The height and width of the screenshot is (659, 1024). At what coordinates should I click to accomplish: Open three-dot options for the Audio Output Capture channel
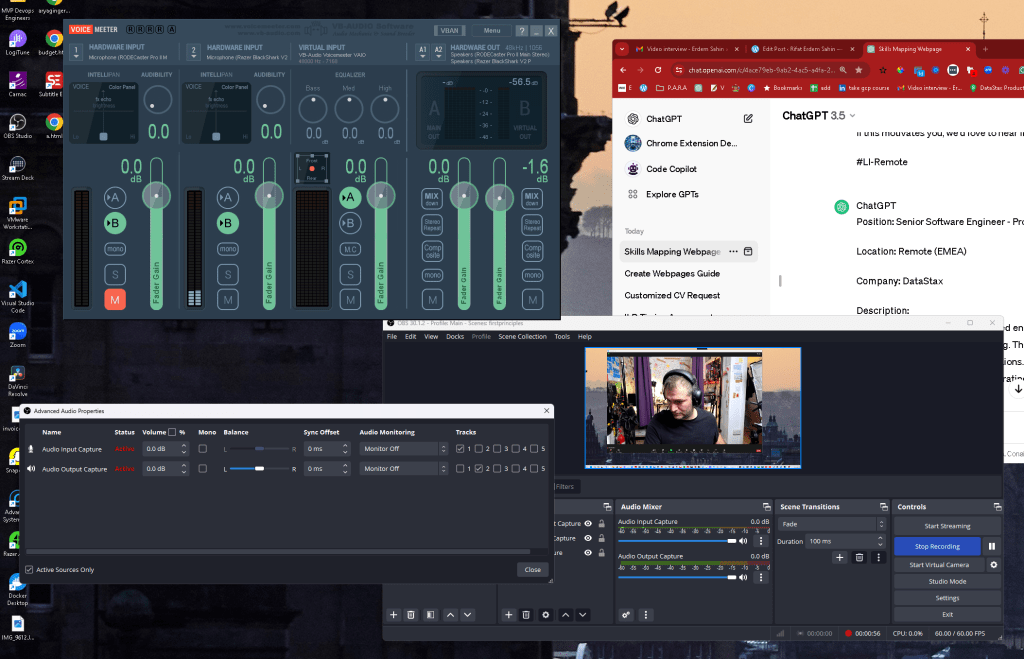click(x=761, y=577)
